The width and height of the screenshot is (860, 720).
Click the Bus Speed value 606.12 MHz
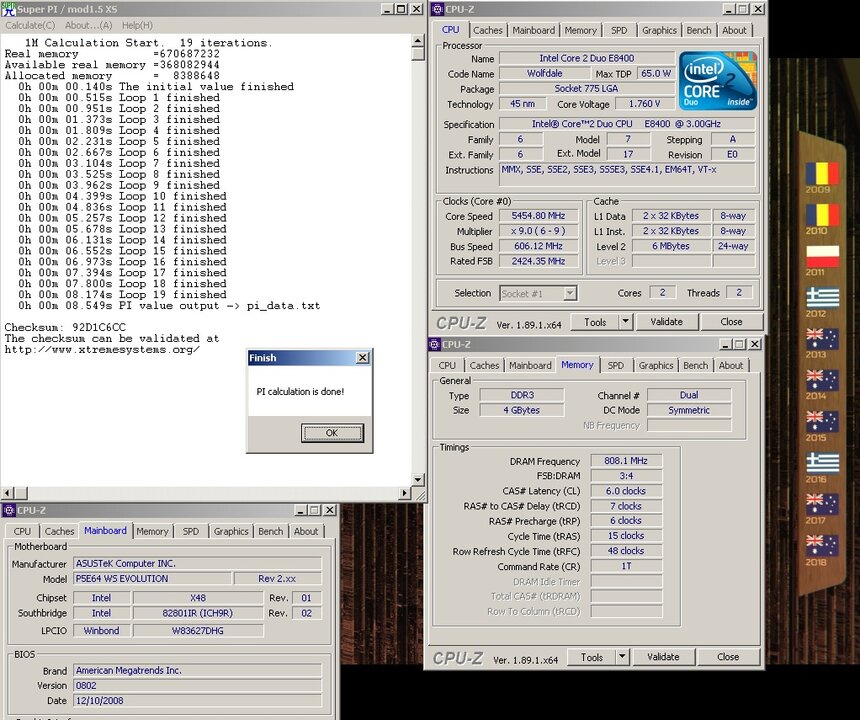(538, 246)
